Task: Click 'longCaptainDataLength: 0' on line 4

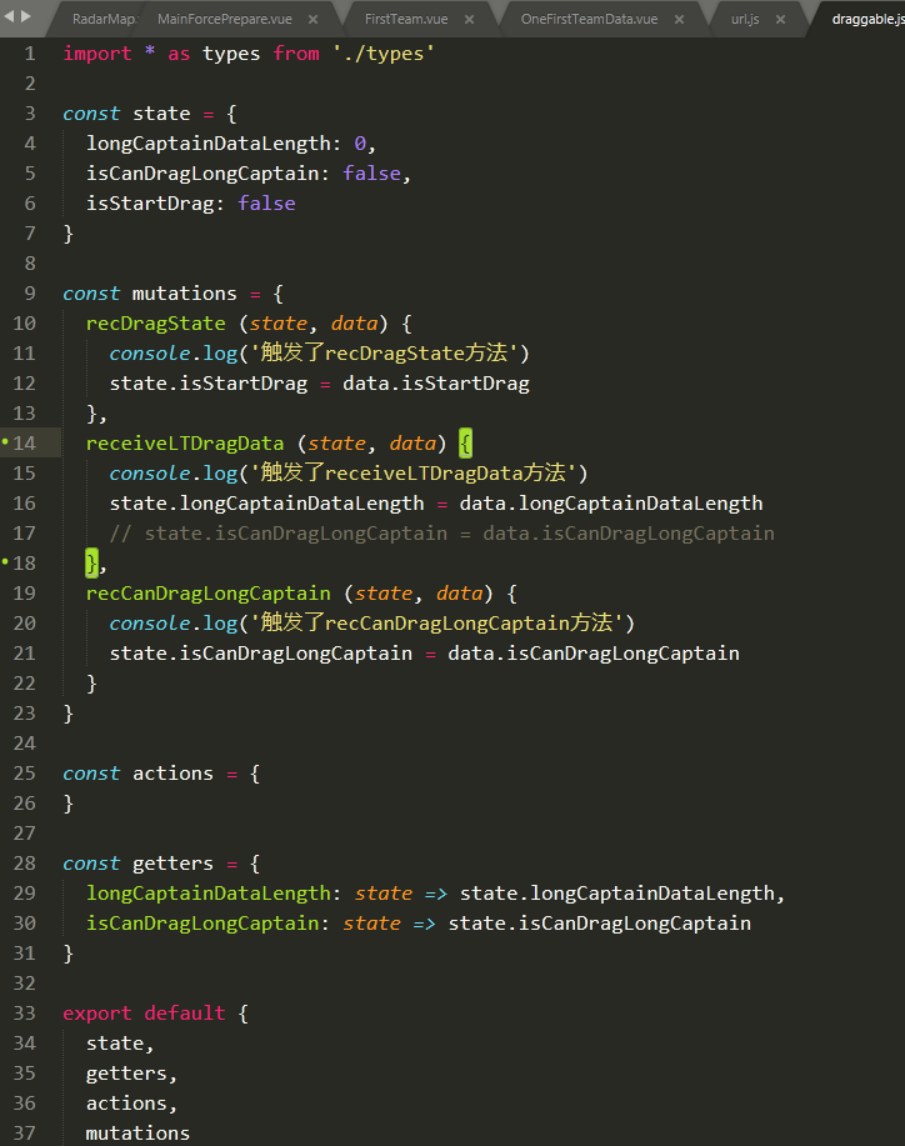Action: (x=230, y=143)
